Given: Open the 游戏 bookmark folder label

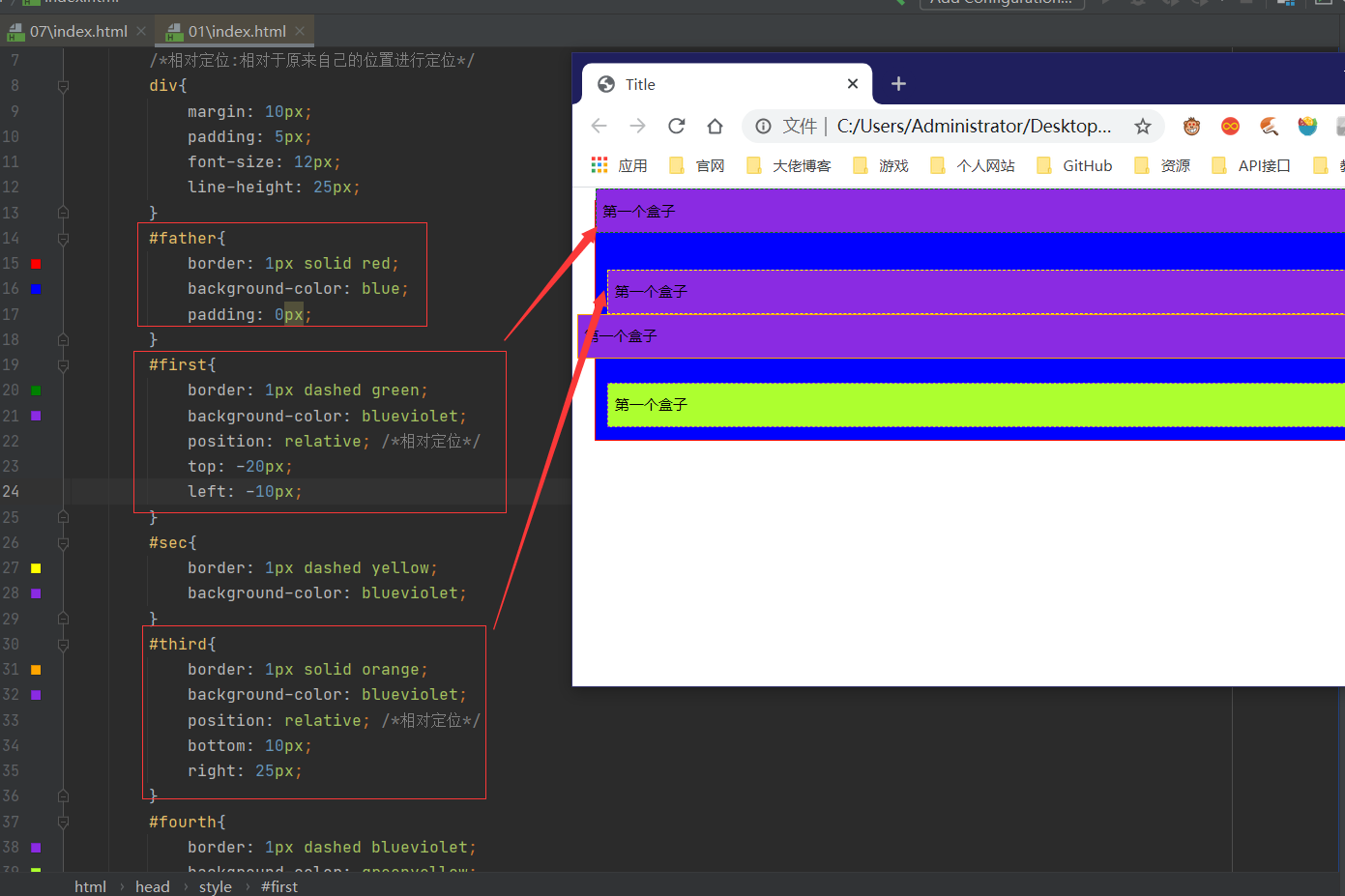Looking at the screenshot, I should point(894,165).
